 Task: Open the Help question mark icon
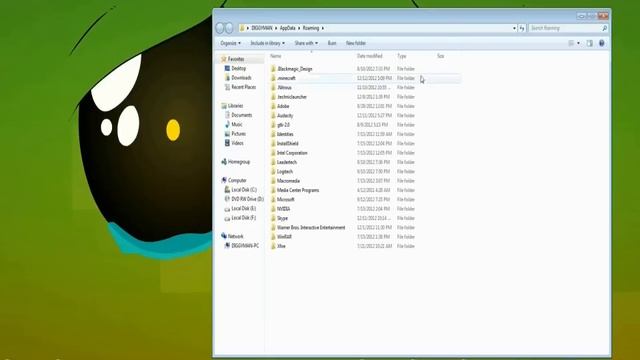[x=602, y=43]
